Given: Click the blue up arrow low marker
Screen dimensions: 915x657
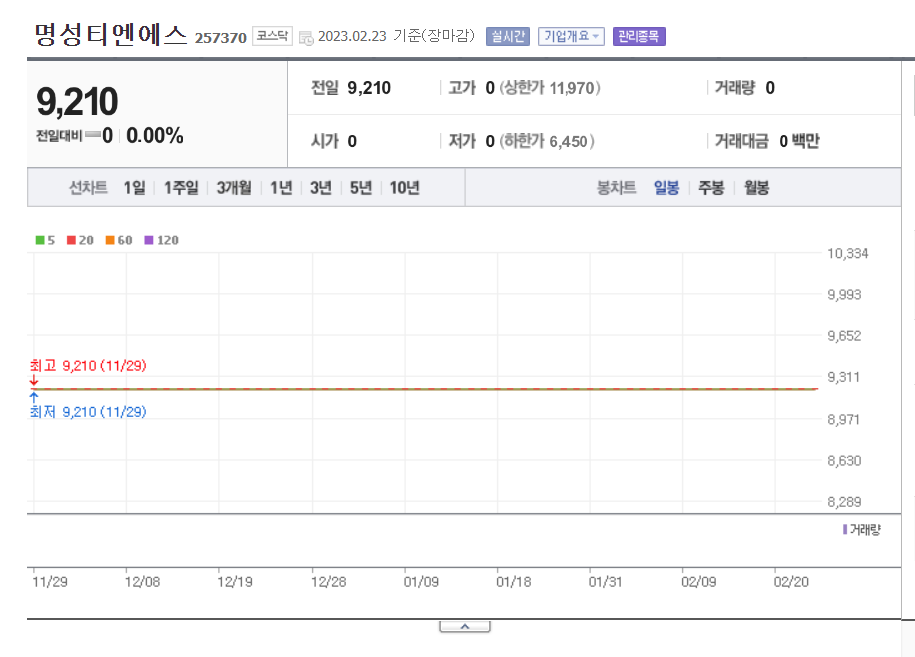Looking at the screenshot, I should coord(34,397).
